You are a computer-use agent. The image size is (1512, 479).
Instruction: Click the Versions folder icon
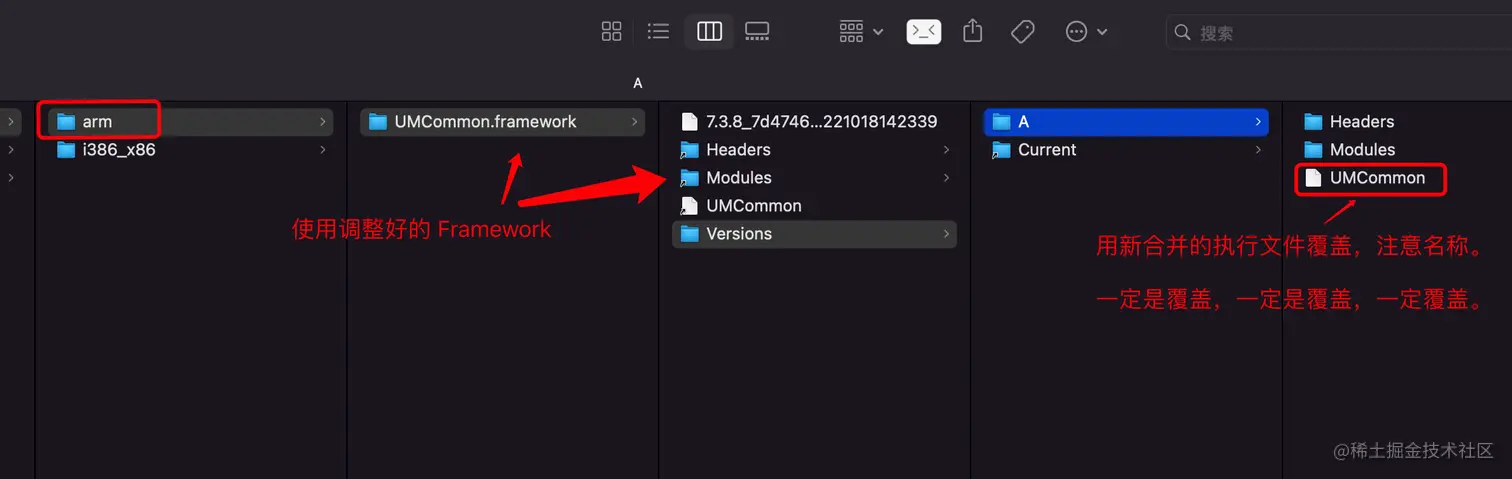pyautogui.click(x=689, y=234)
